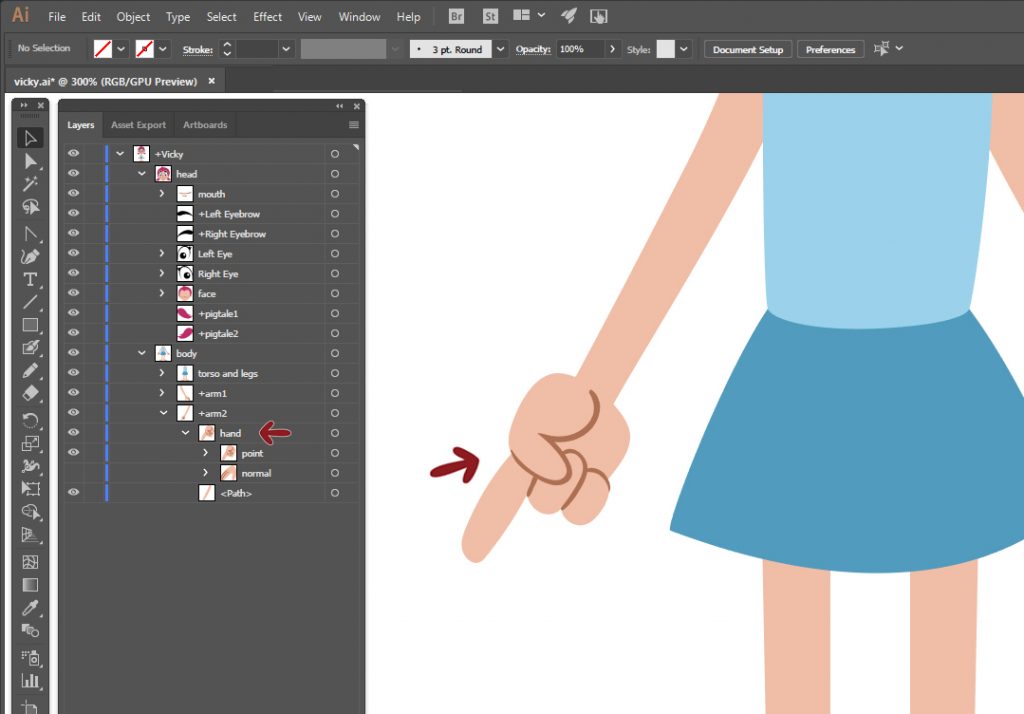This screenshot has width=1024, height=714.
Task: Click the Stroke color swatch
Action: pyautogui.click(x=144, y=49)
